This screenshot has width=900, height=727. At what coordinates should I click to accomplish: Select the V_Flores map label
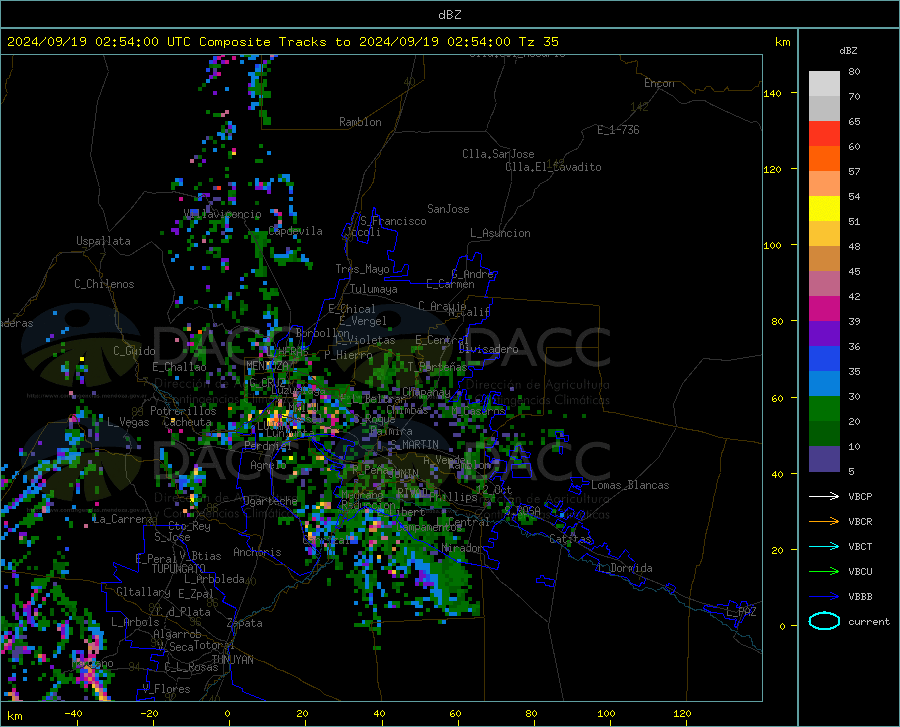[166, 689]
